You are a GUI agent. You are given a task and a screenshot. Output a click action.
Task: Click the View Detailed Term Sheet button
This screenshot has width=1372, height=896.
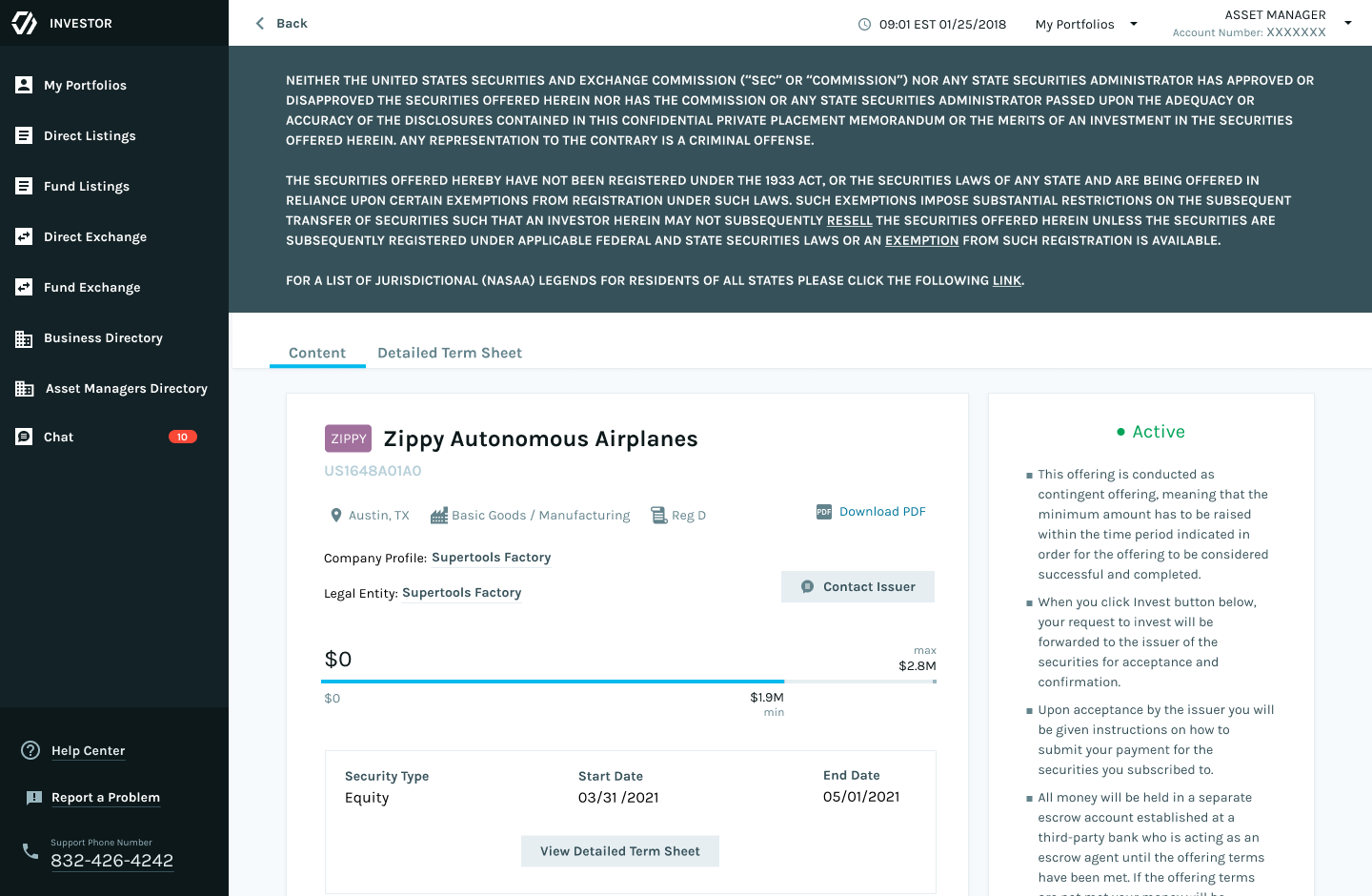(x=620, y=851)
